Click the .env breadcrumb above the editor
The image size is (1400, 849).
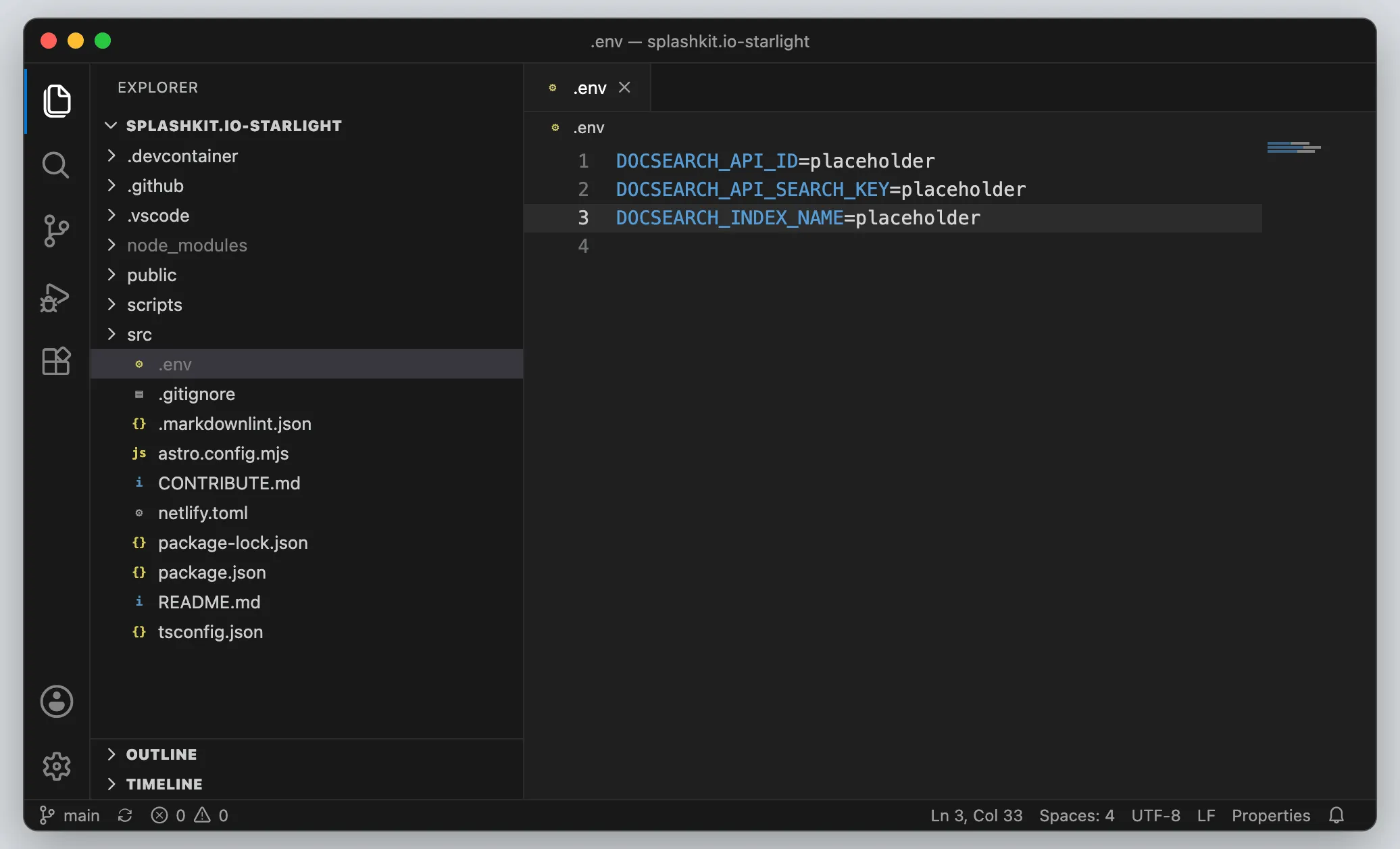click(x=589, y=128)
